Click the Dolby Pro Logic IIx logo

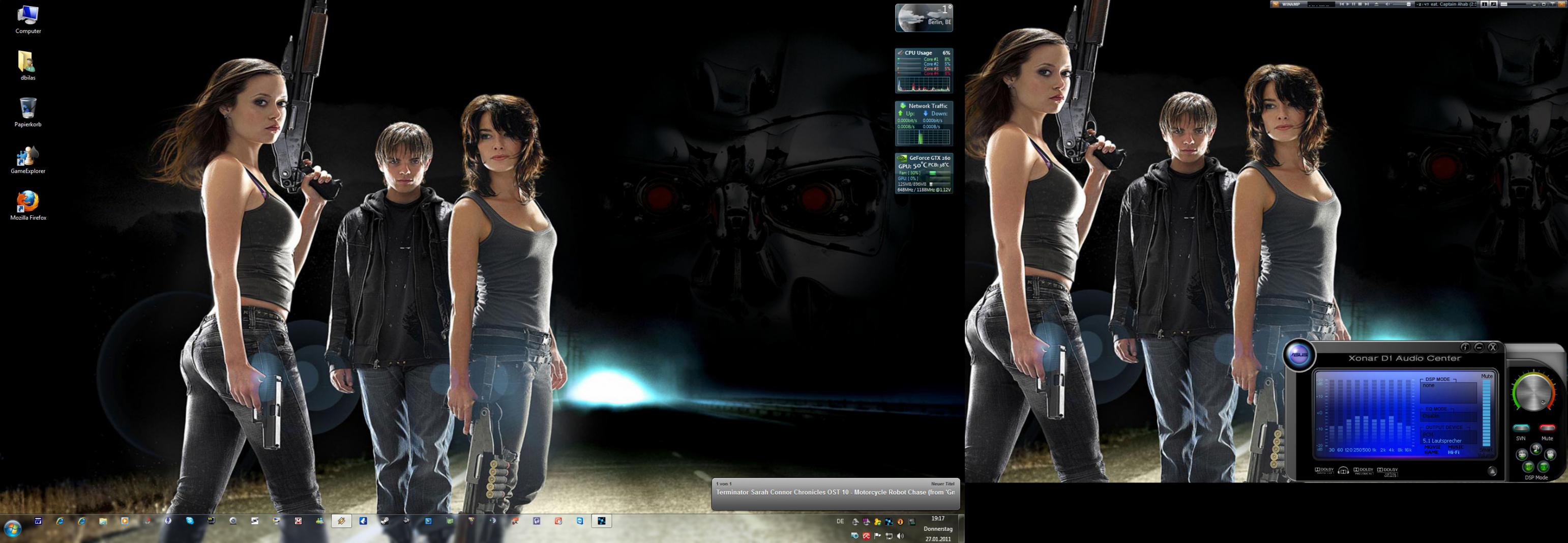pyautogui.click(x=1364, y=471)
